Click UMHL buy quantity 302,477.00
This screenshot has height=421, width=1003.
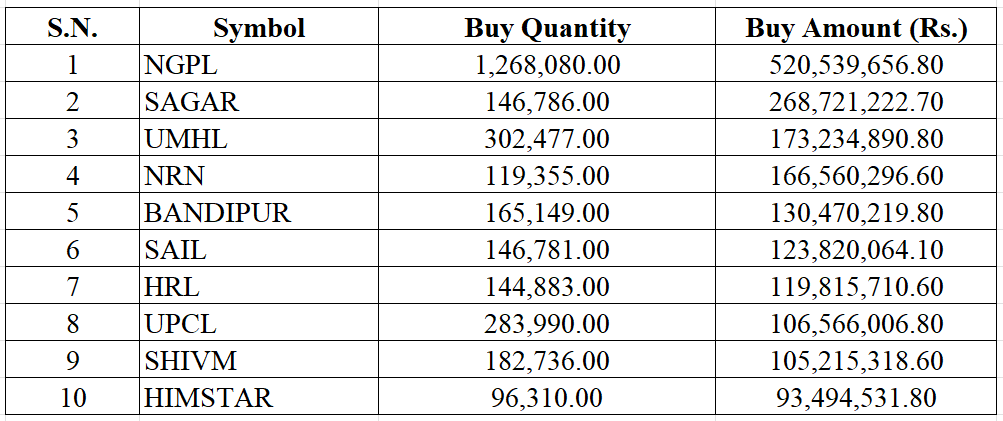(x=547, y=140)
